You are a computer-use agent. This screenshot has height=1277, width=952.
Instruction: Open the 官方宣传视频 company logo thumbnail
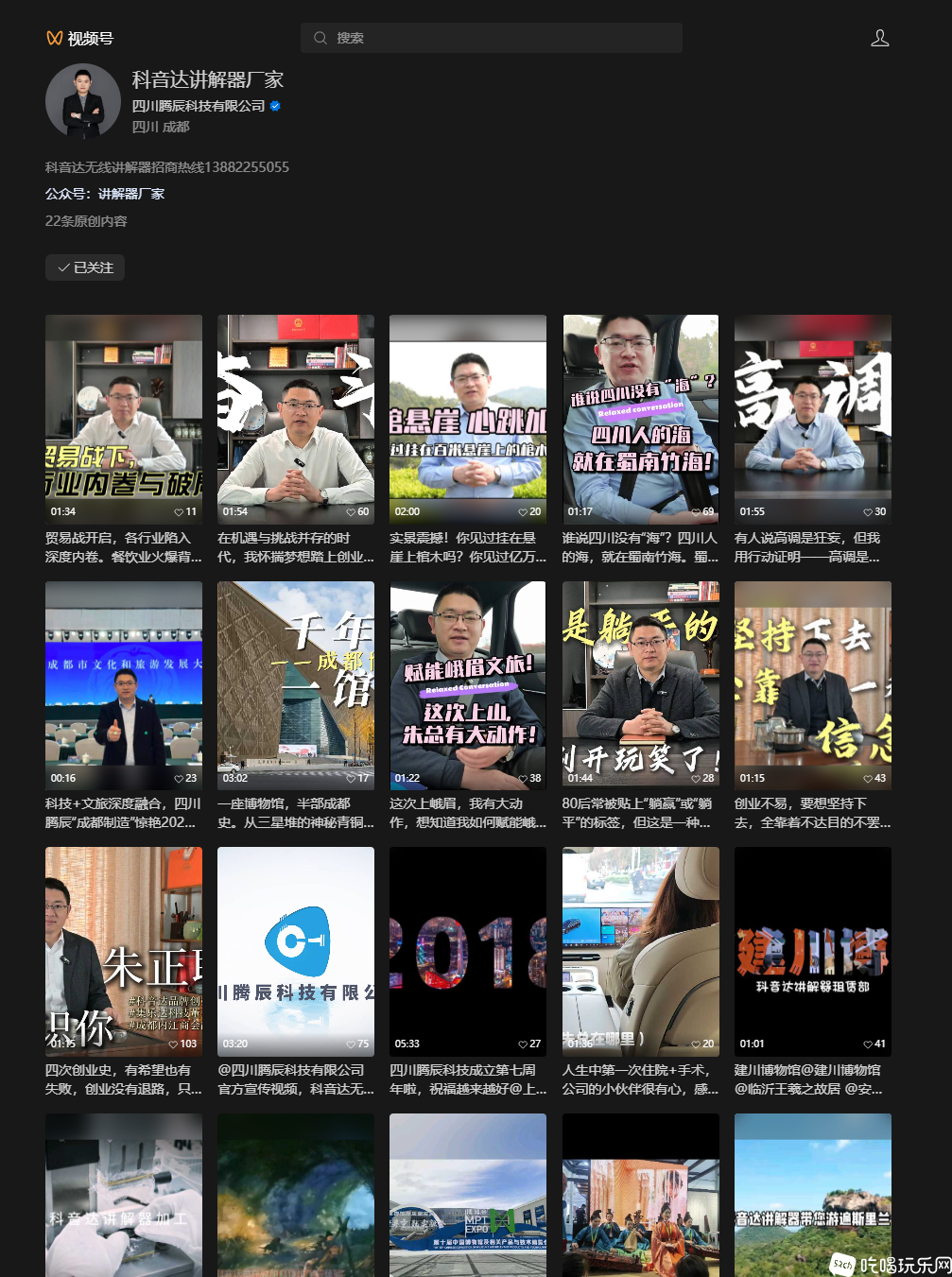[296, 951]
